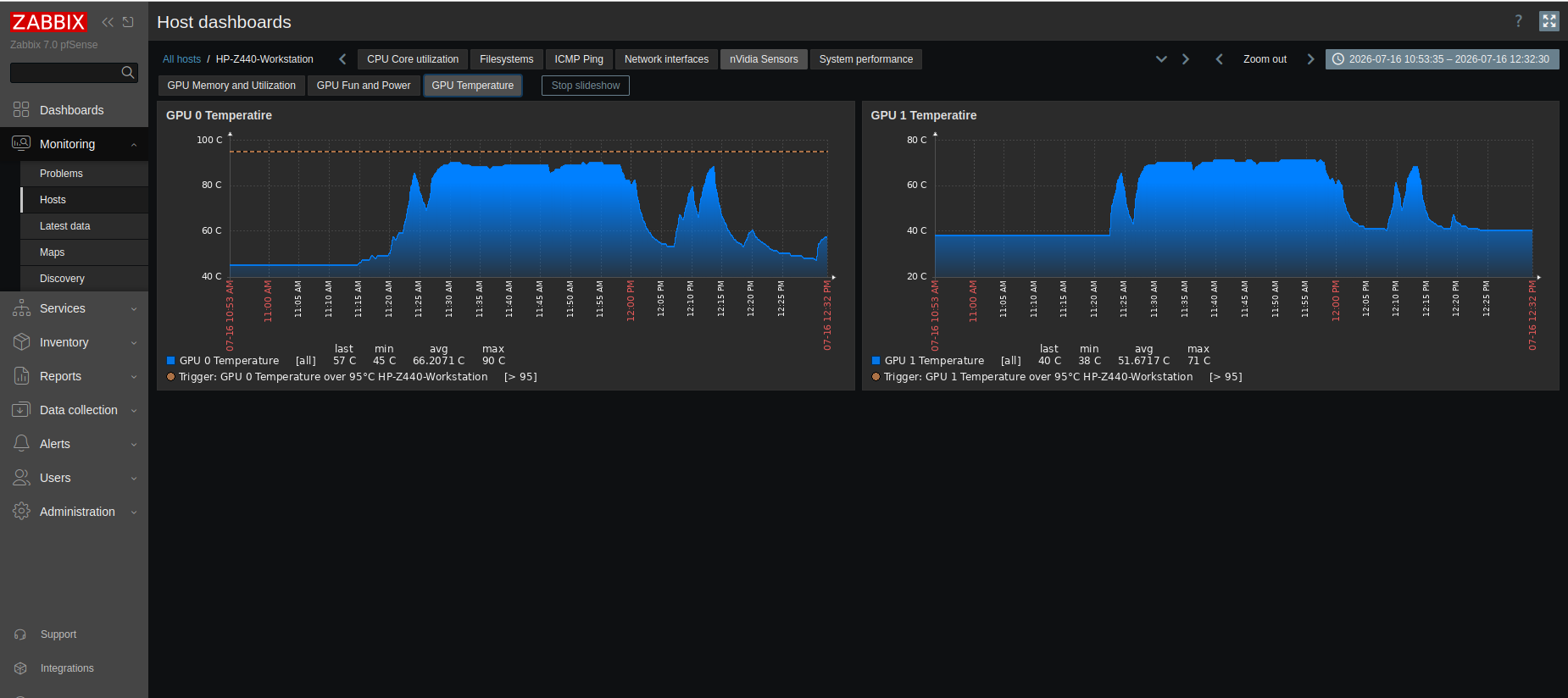Open the System performance dashboard tab
The image size is (1568, 698).
(866, 59)
